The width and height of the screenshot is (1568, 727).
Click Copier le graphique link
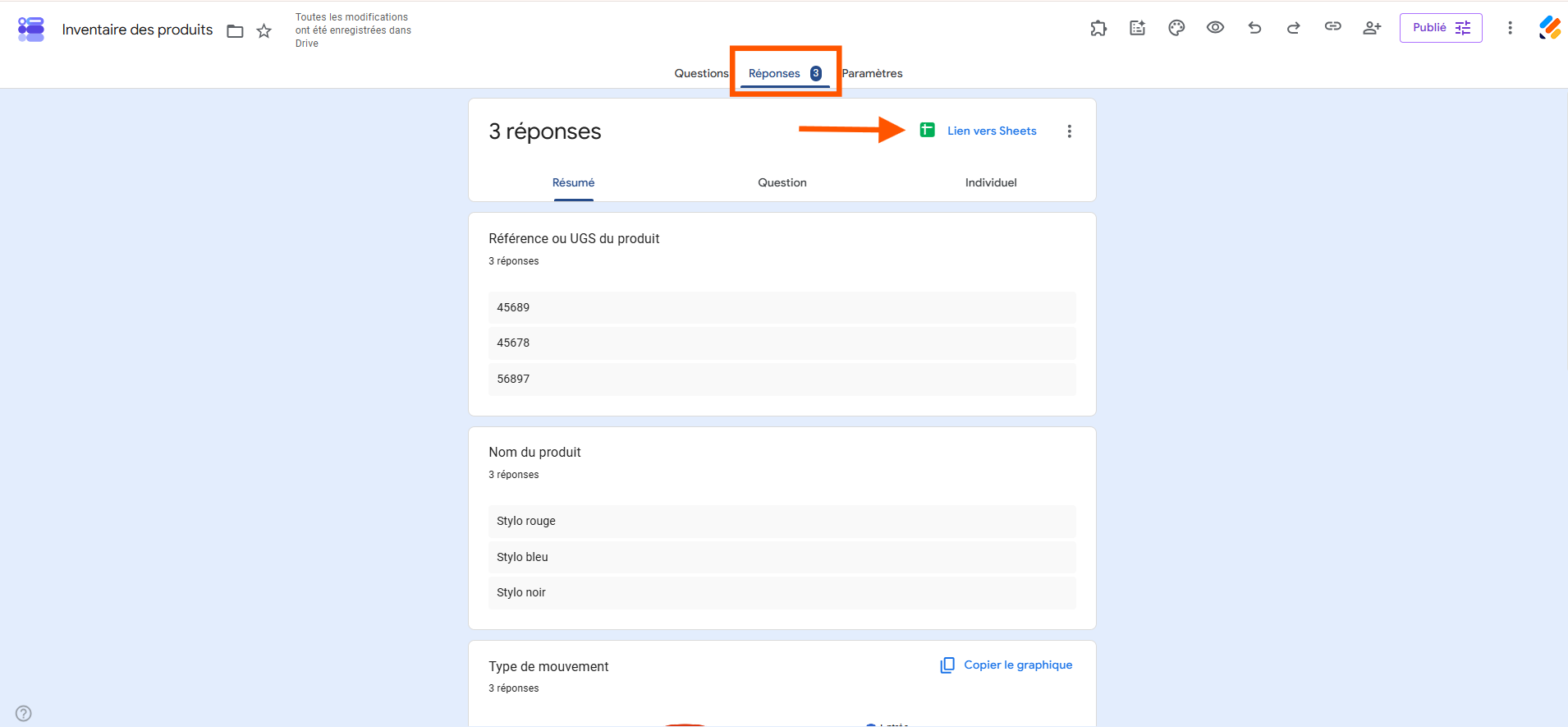[x=1018, y=665]
